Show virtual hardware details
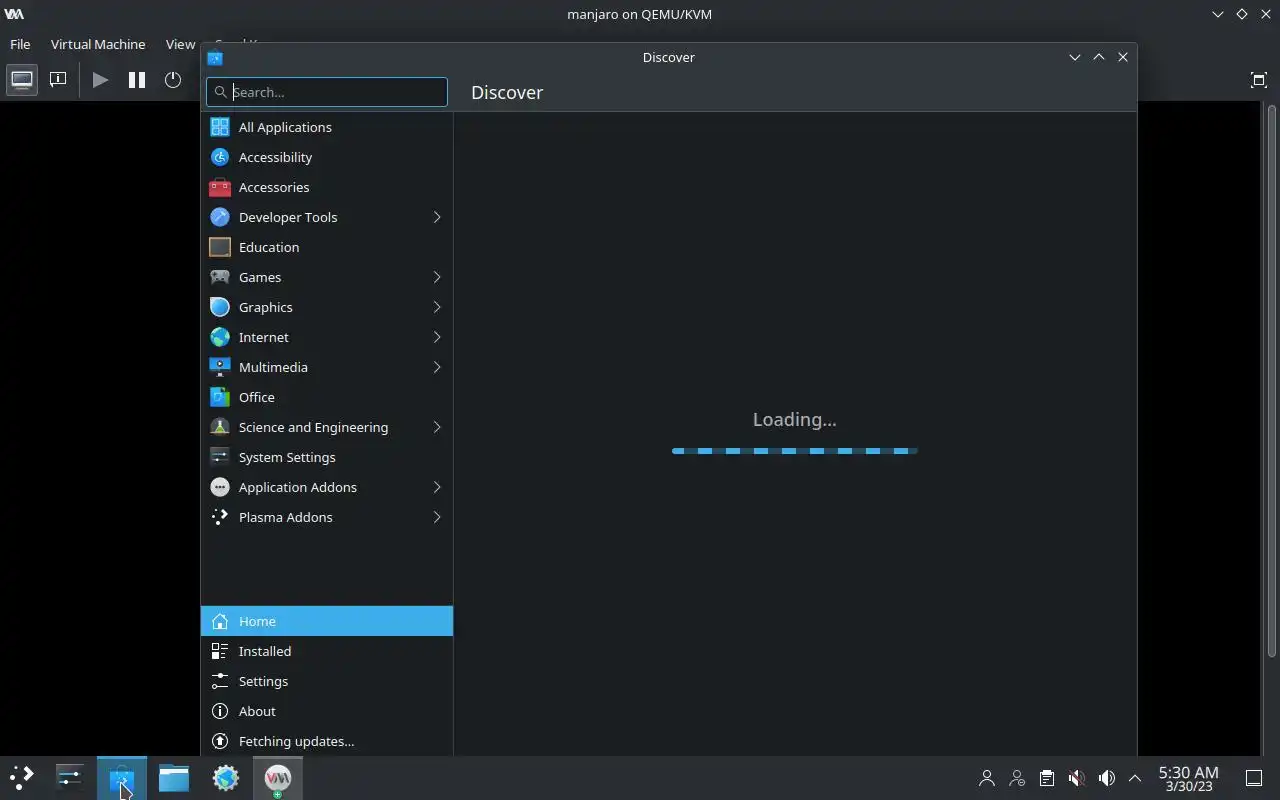 [58, 79]
